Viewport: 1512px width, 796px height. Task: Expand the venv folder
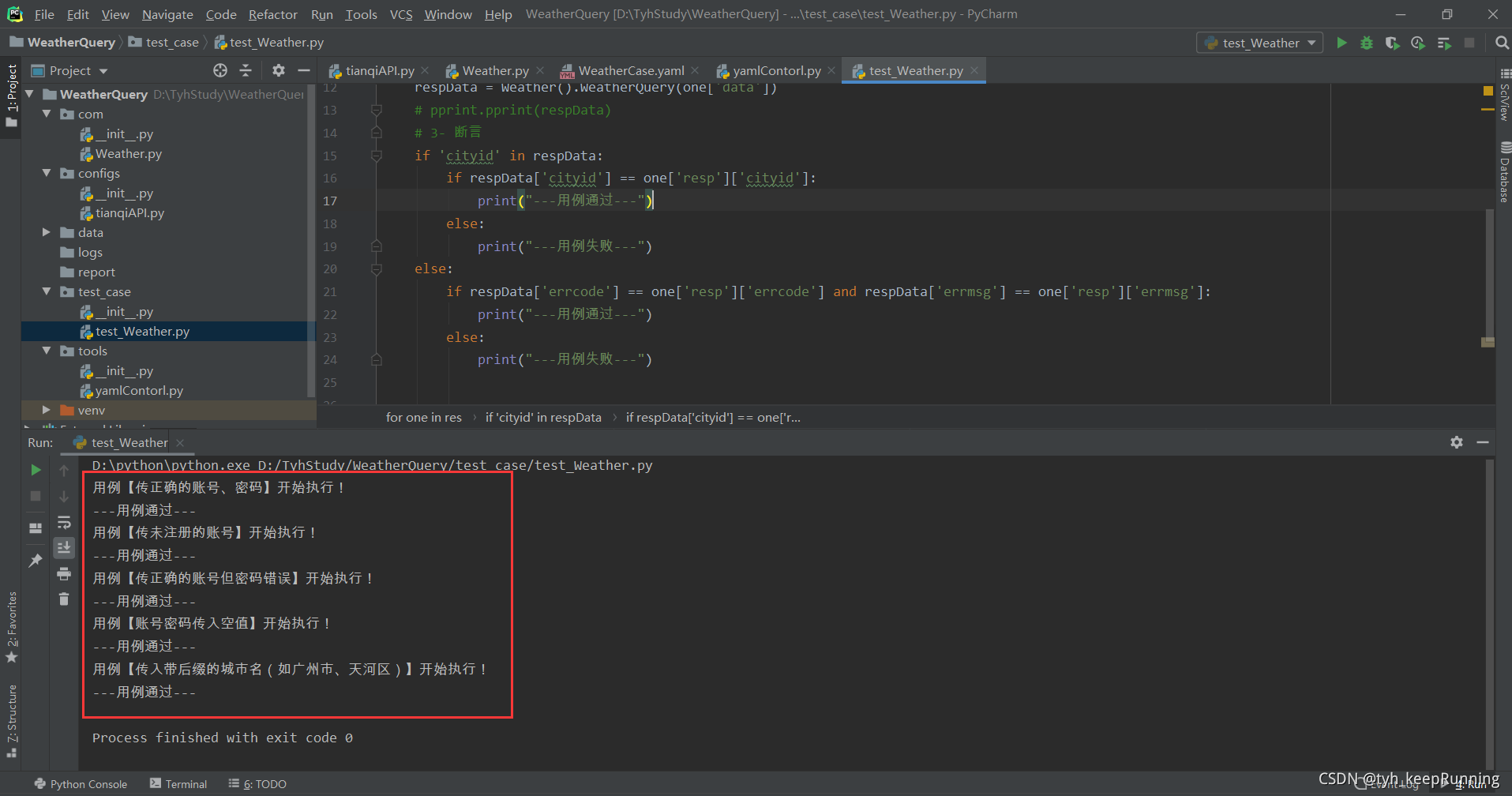[47, 410]
